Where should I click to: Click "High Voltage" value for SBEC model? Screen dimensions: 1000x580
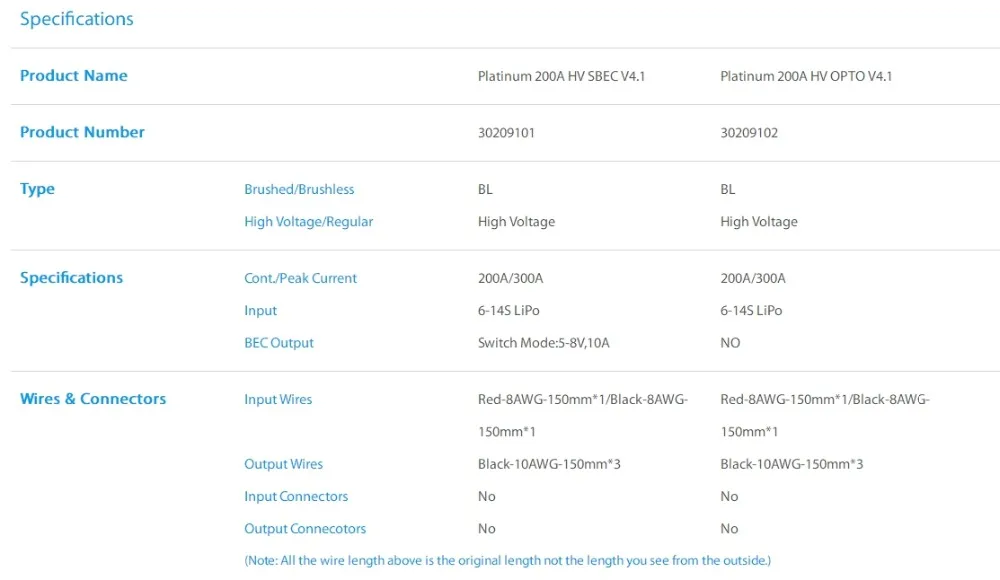coord(517,221)
